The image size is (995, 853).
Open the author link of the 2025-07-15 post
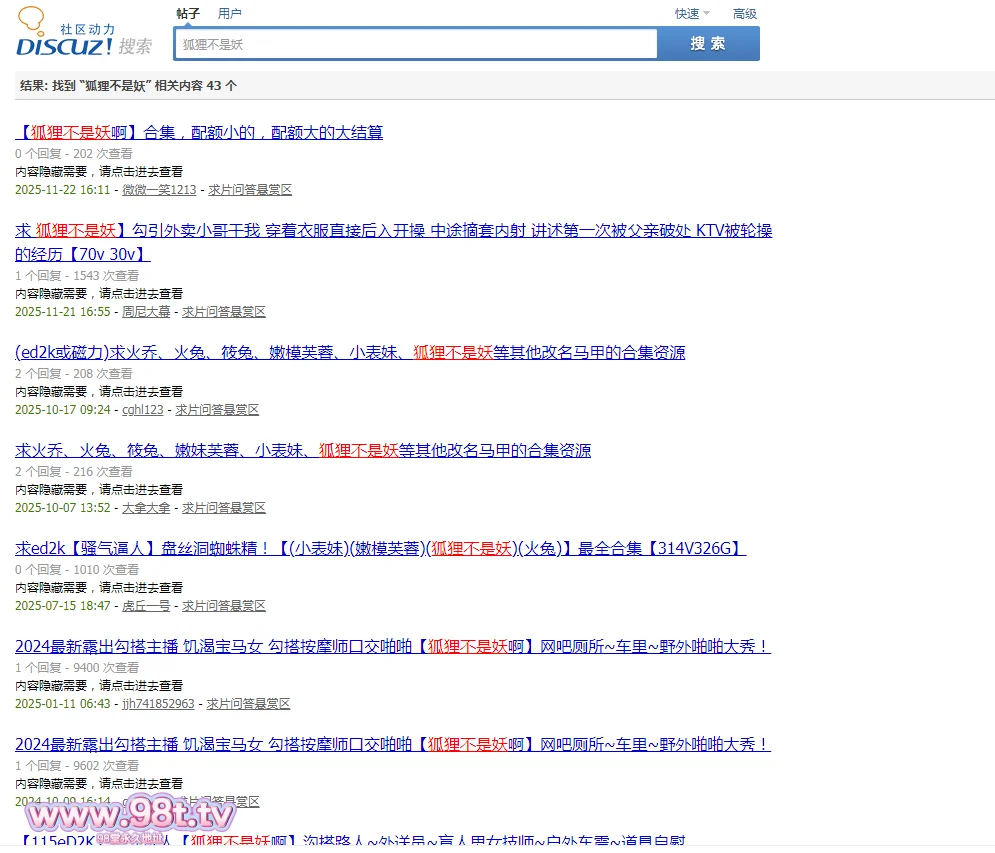click(x=146, y=606)
